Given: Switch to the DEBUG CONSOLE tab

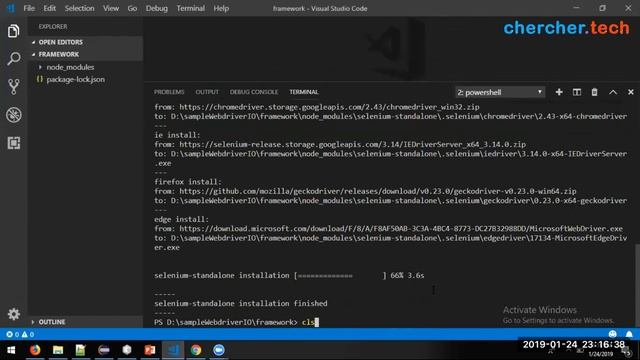Looking at the screenshot, I should [253, 92].
